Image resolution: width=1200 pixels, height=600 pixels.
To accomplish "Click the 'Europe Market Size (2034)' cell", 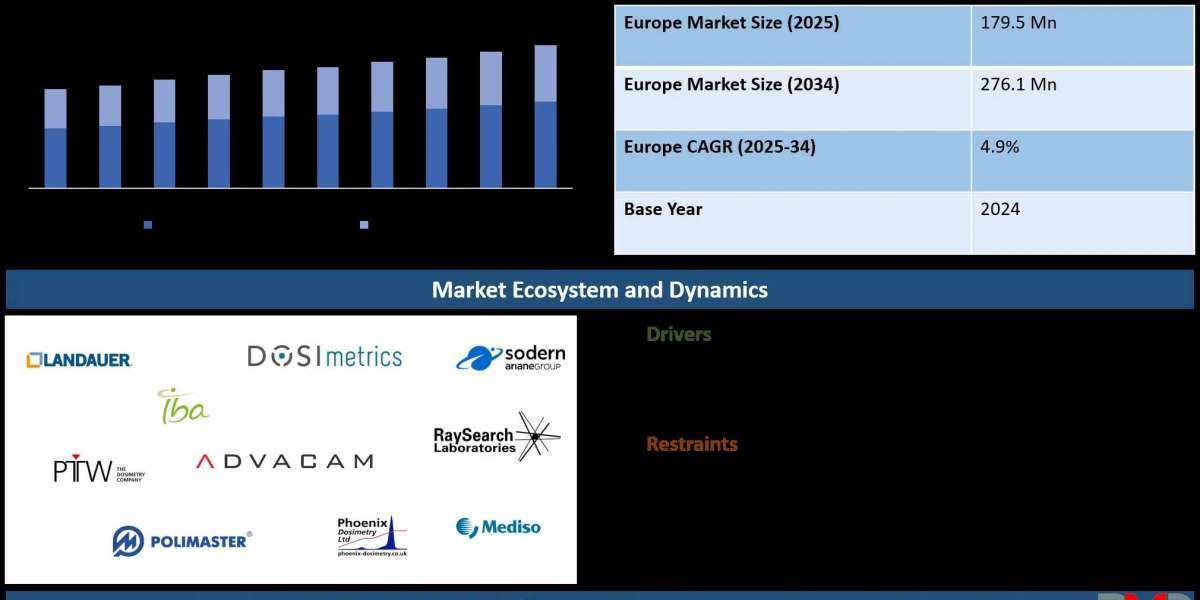I will tap(792, 98).
